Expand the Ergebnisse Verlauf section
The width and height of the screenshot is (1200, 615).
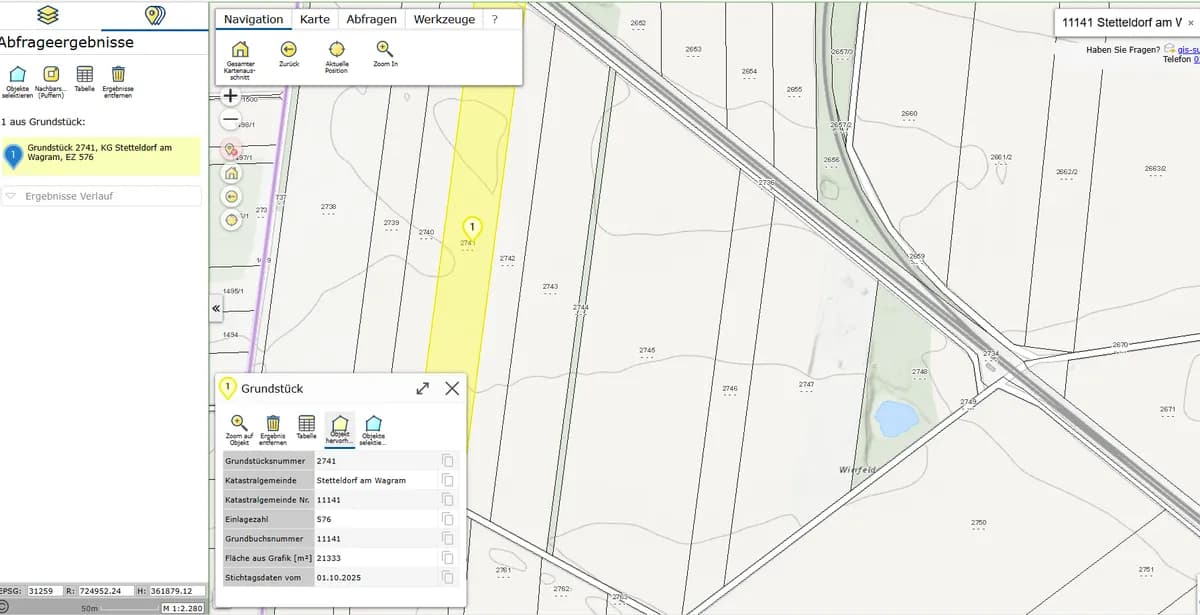(x=100, y=196)
